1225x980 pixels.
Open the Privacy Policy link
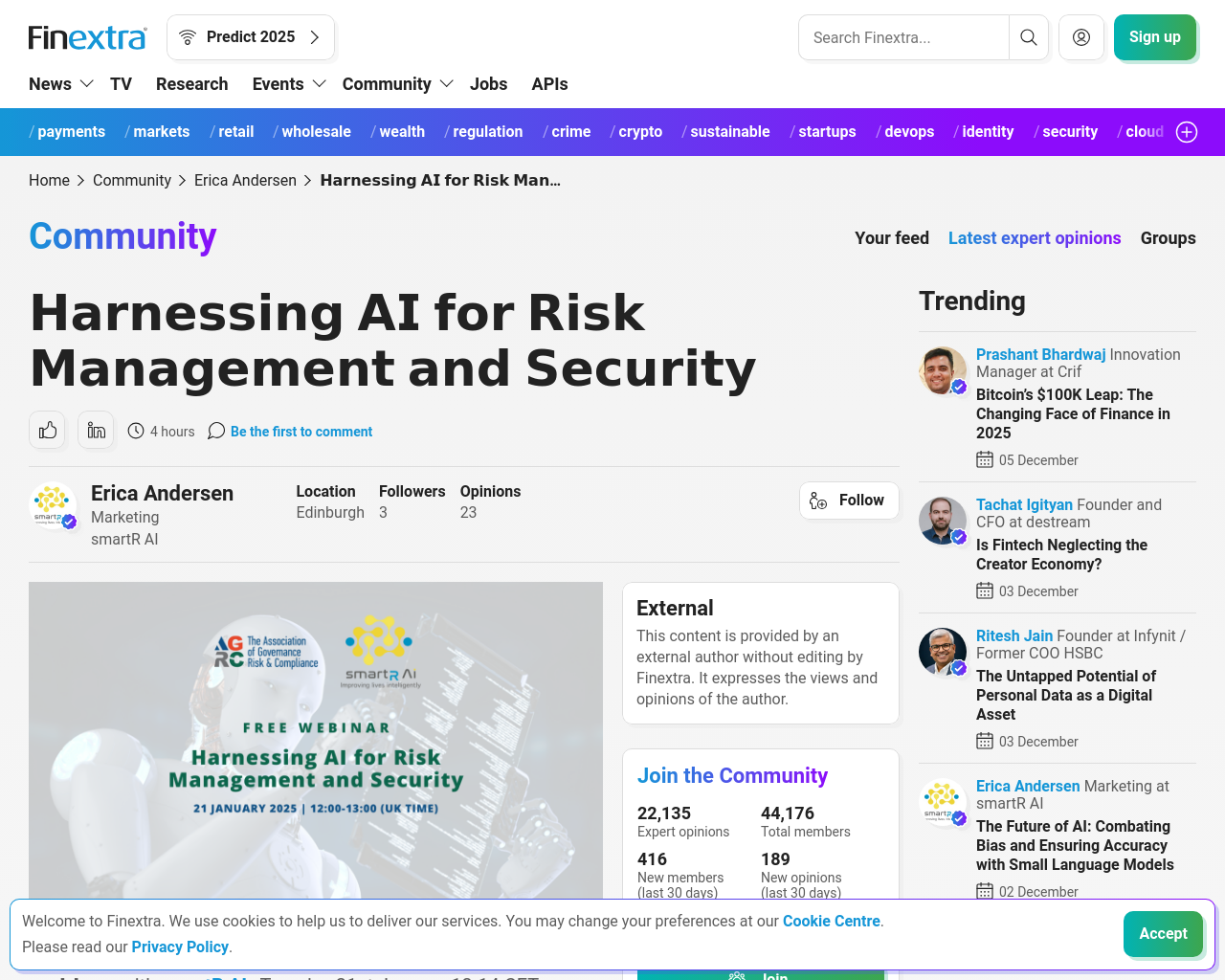180,947
